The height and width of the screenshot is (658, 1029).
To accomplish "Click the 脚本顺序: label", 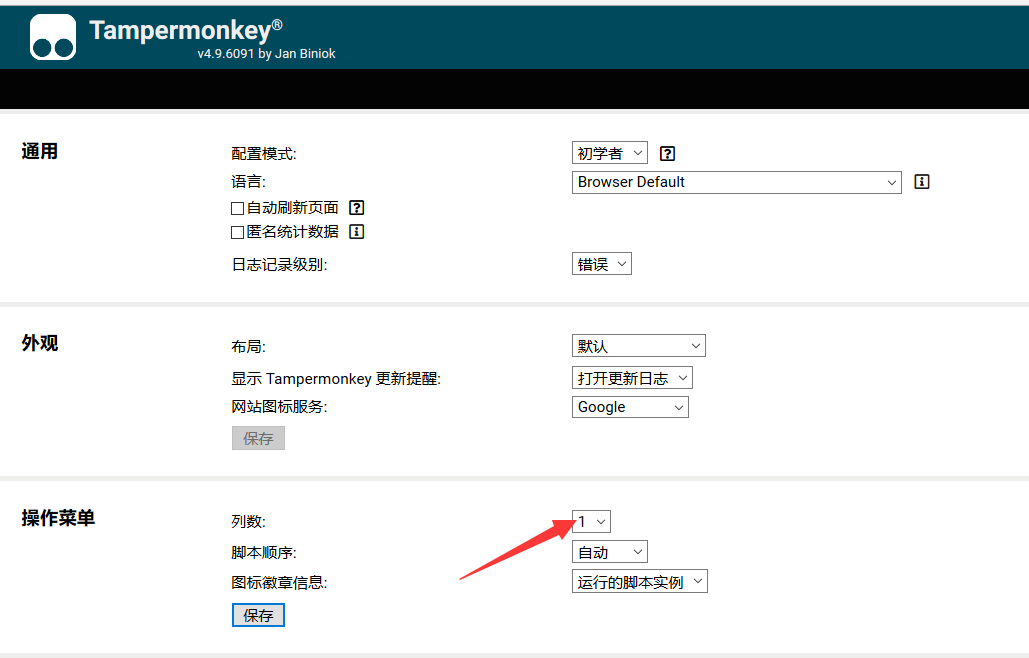I will (264, 552).
